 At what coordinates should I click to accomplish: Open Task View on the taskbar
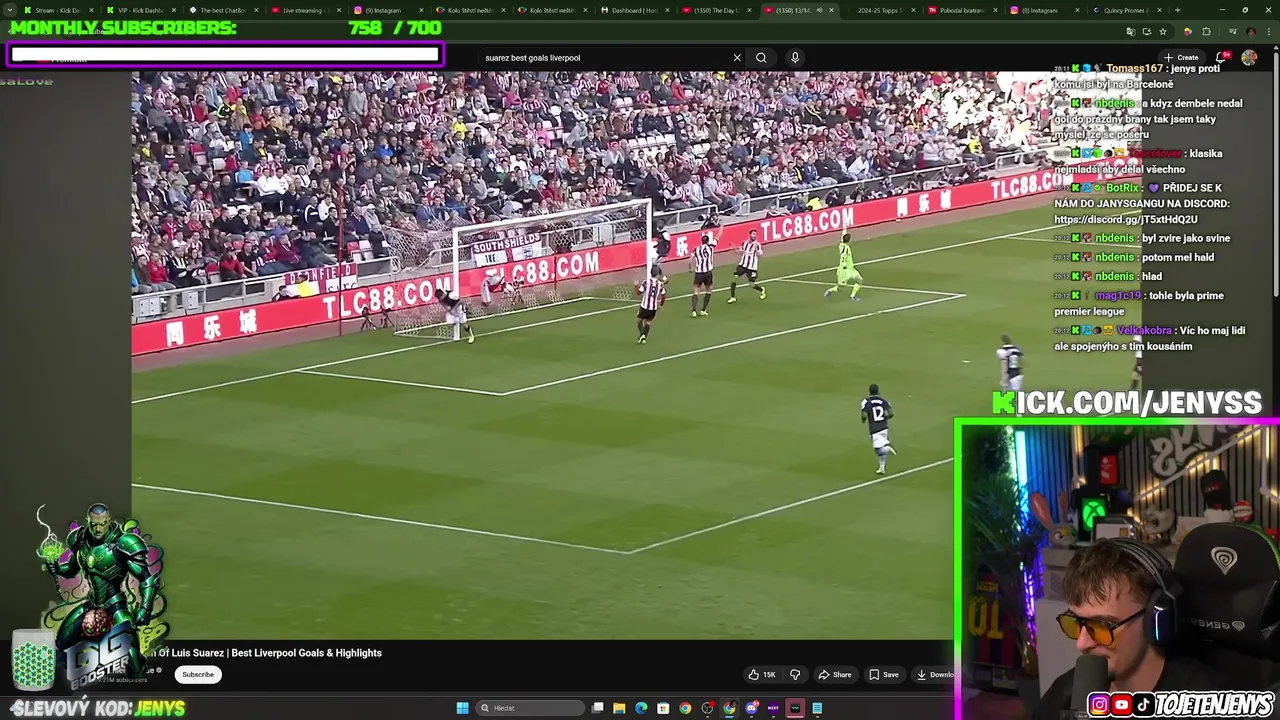[597, 708]
